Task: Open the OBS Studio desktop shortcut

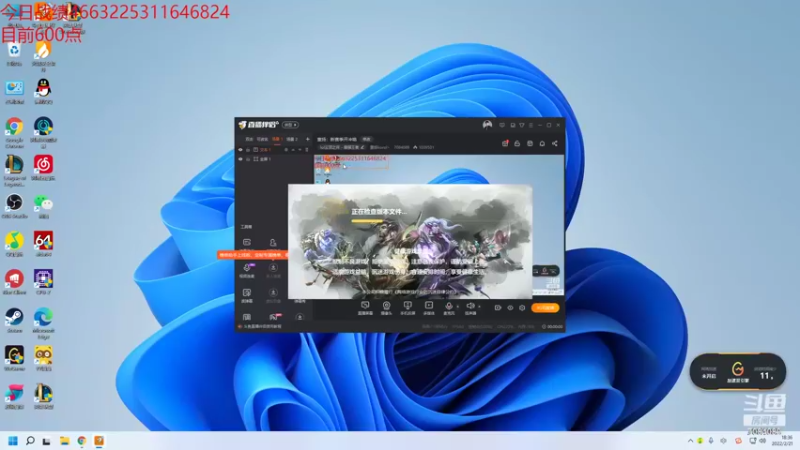Action: point(14,206)
